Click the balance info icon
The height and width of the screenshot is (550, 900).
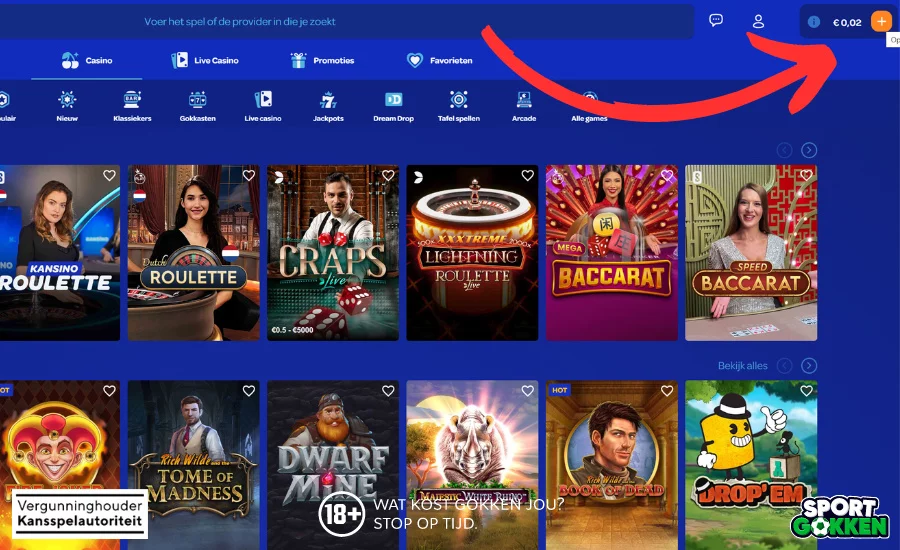[x=813, y=22]
